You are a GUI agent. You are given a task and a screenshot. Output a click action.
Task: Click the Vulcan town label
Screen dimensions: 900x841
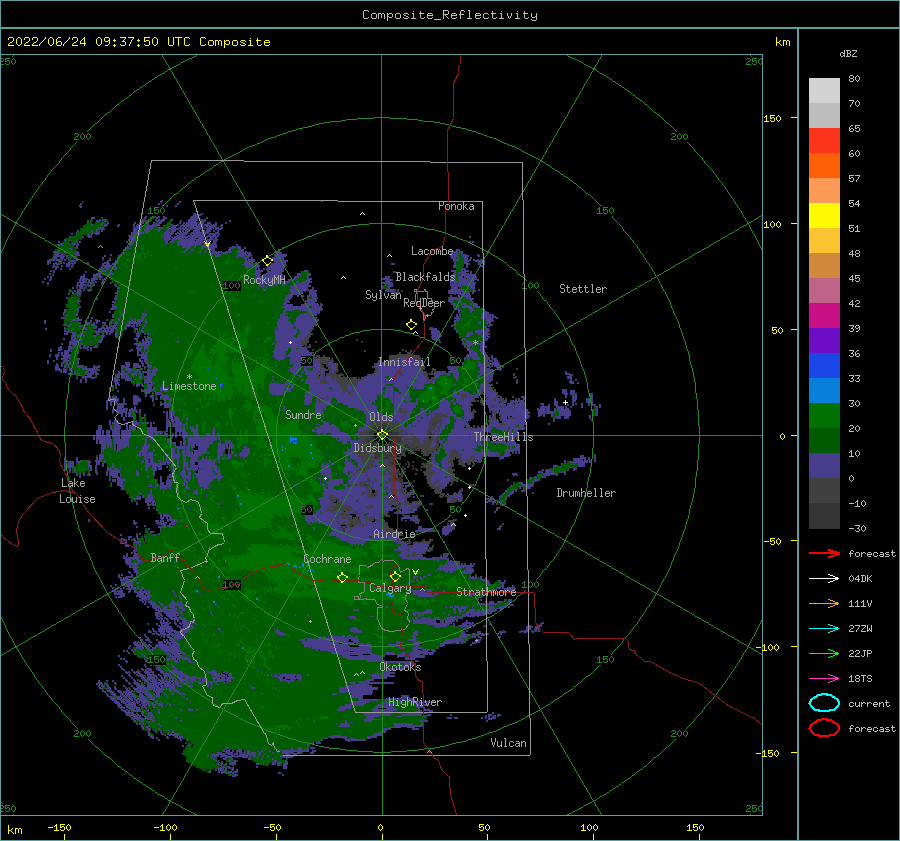509,743
